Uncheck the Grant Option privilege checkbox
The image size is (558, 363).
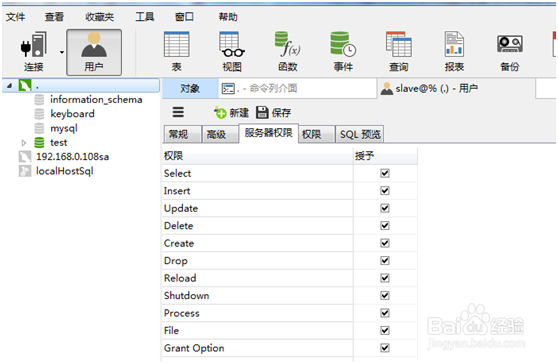point(385,348)
